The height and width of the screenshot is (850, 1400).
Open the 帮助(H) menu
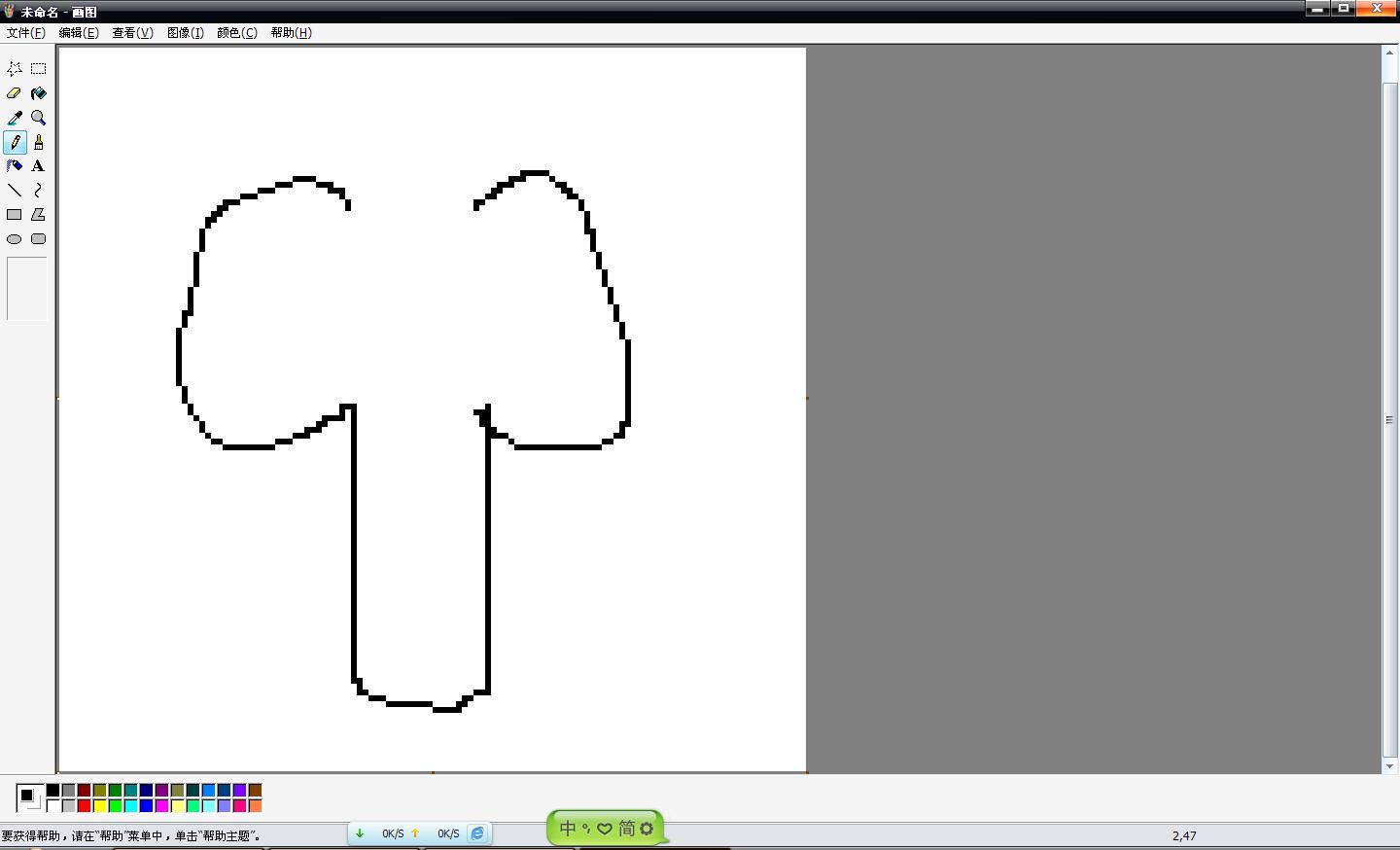pos(291,32)
